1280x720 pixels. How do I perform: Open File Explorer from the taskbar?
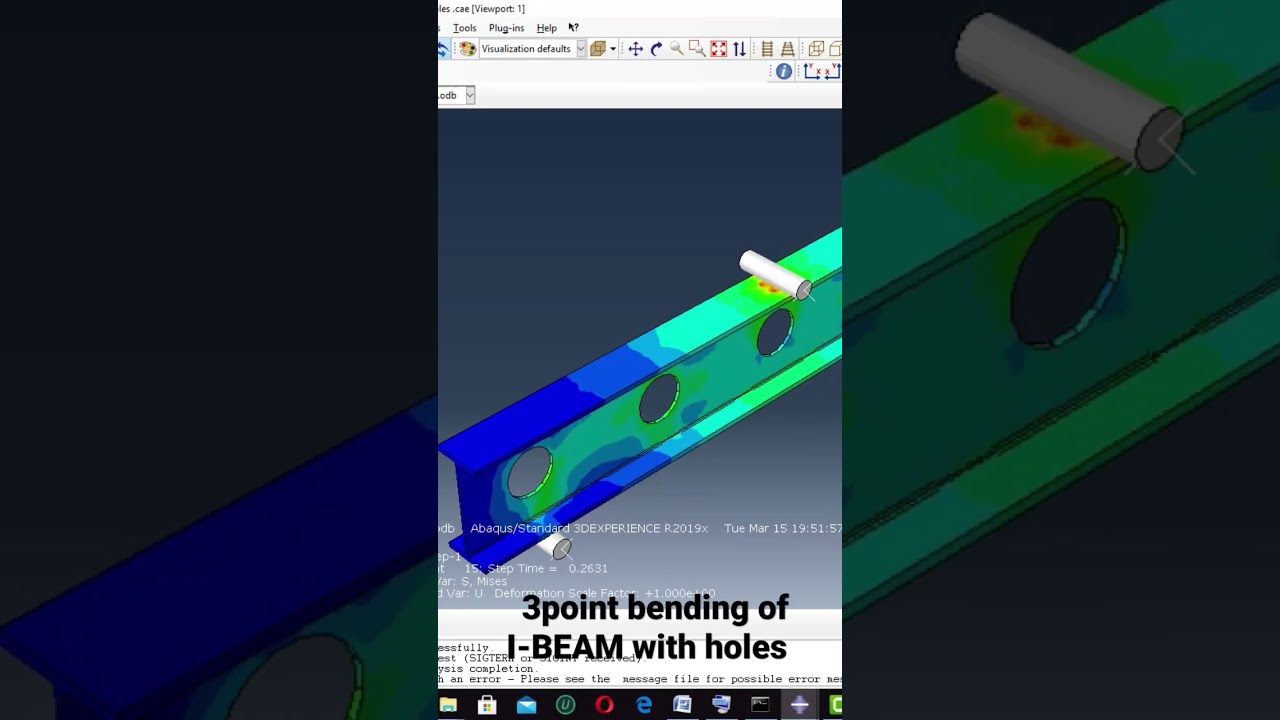click(448, 705)
